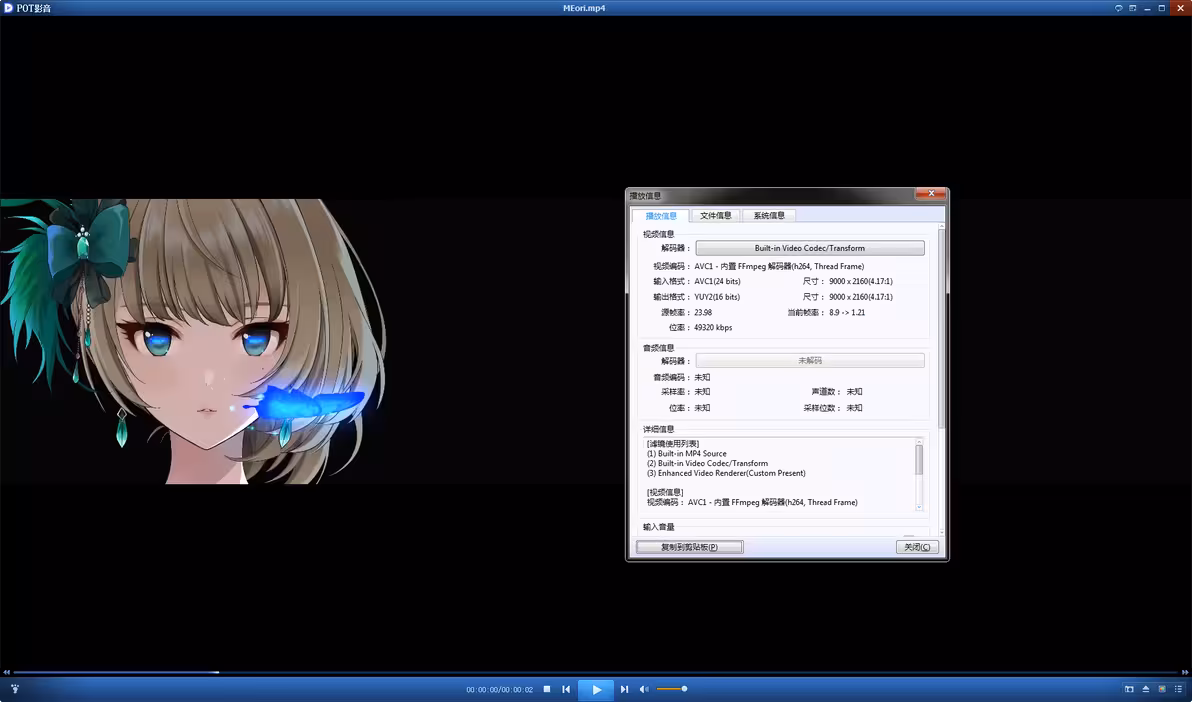Stop playback with the stop icon

point(547,689)
